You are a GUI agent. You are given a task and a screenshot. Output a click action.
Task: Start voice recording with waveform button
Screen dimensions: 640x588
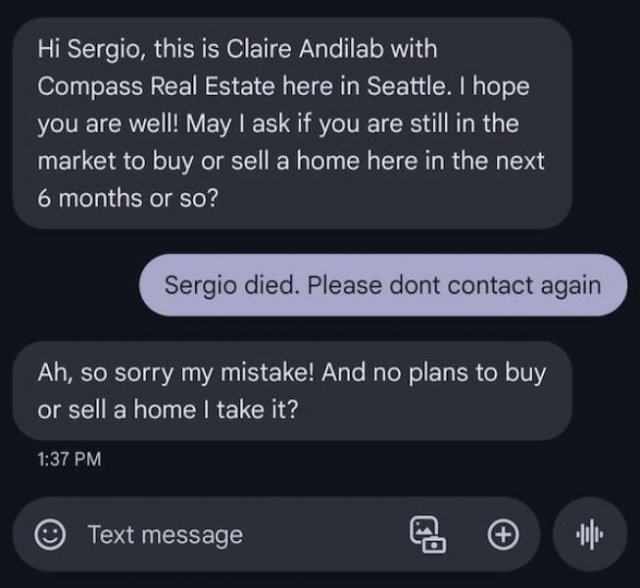[592, 534]
